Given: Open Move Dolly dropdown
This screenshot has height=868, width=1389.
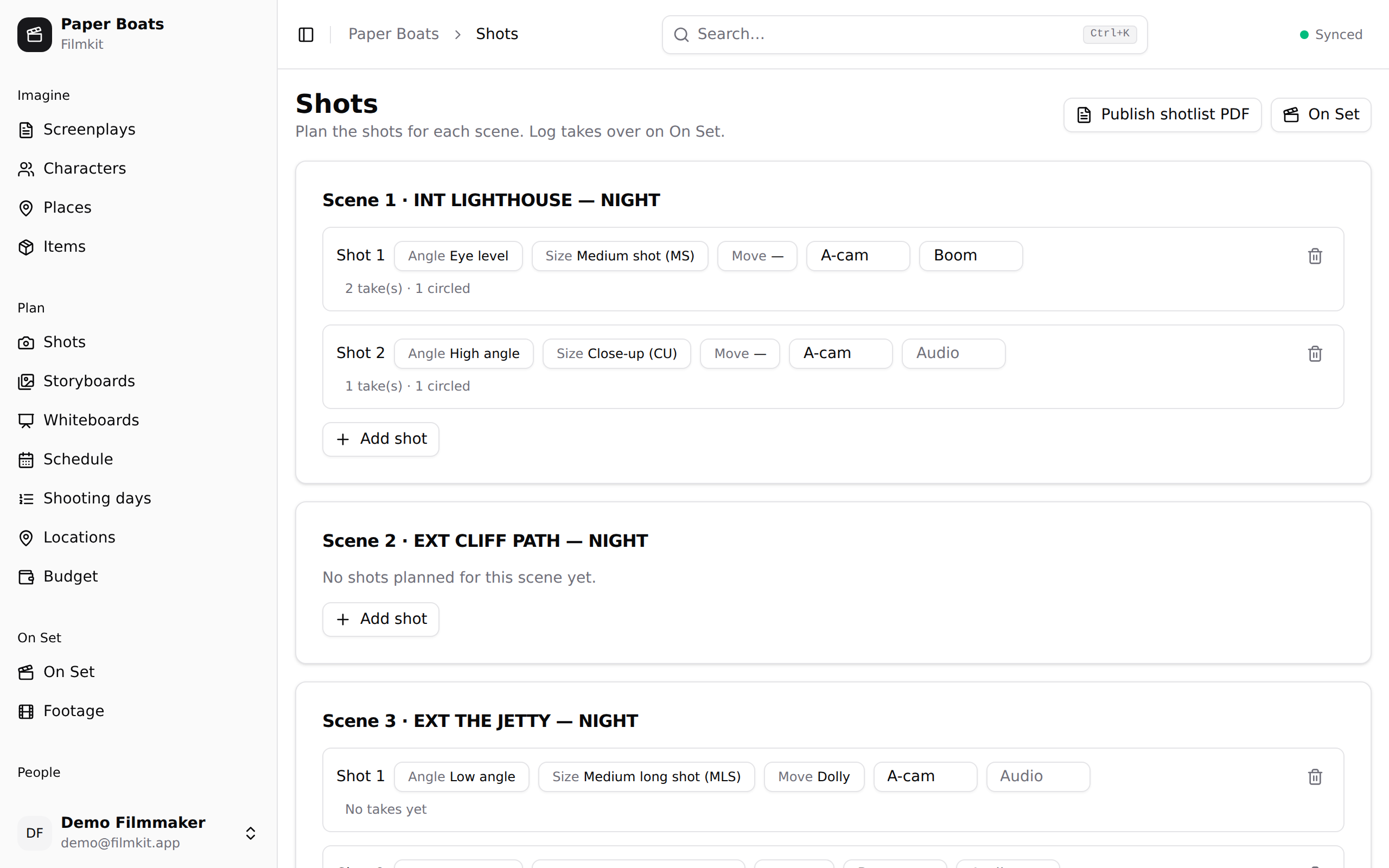Looking at the screenshot, I should point(814,777).
